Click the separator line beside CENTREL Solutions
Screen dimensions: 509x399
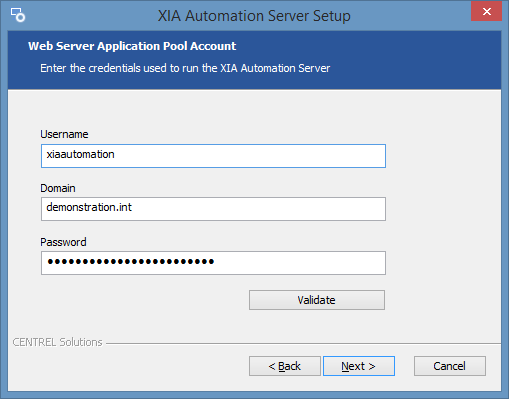tap(303, 343)
